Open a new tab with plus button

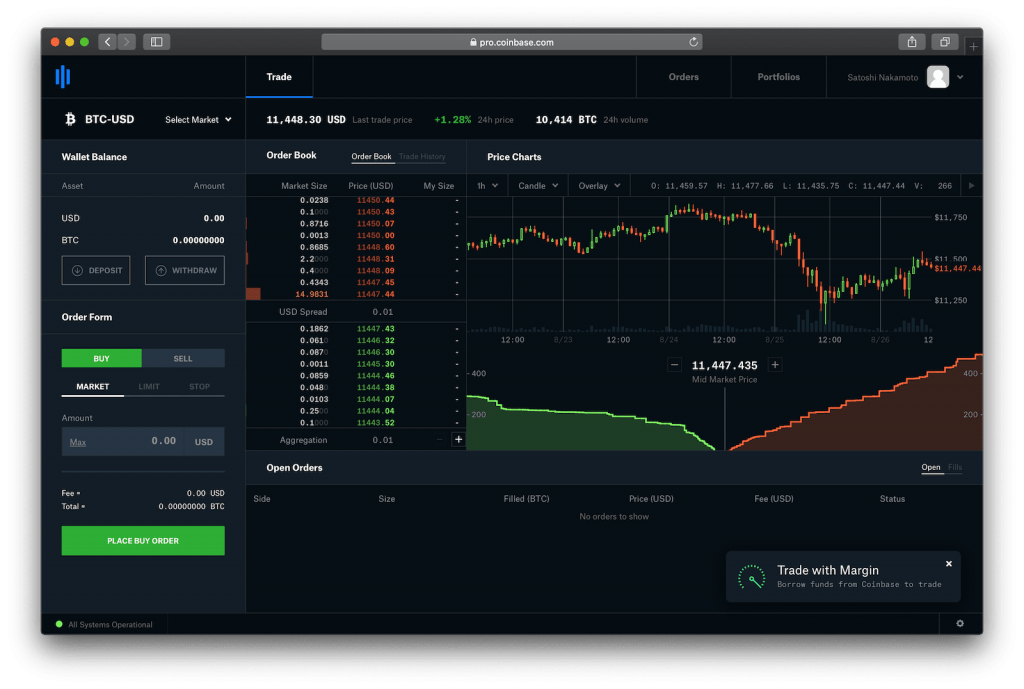point(973,46)
